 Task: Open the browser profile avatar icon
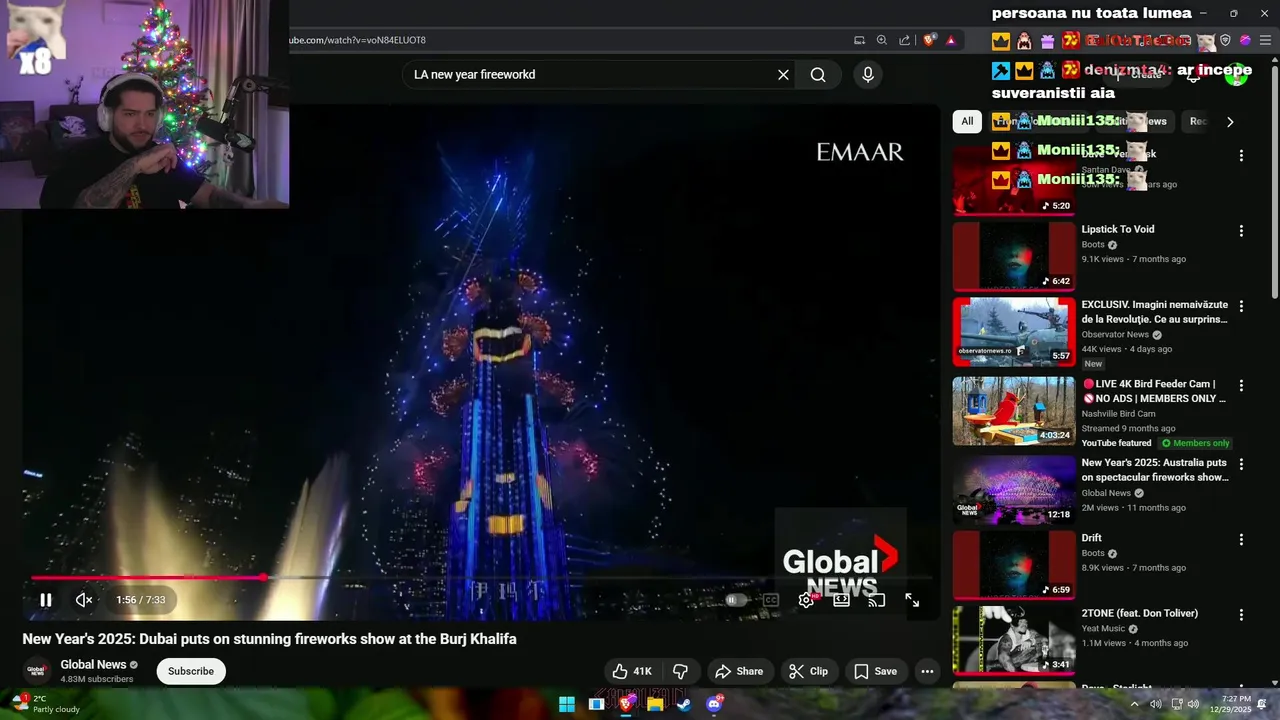1246,40
